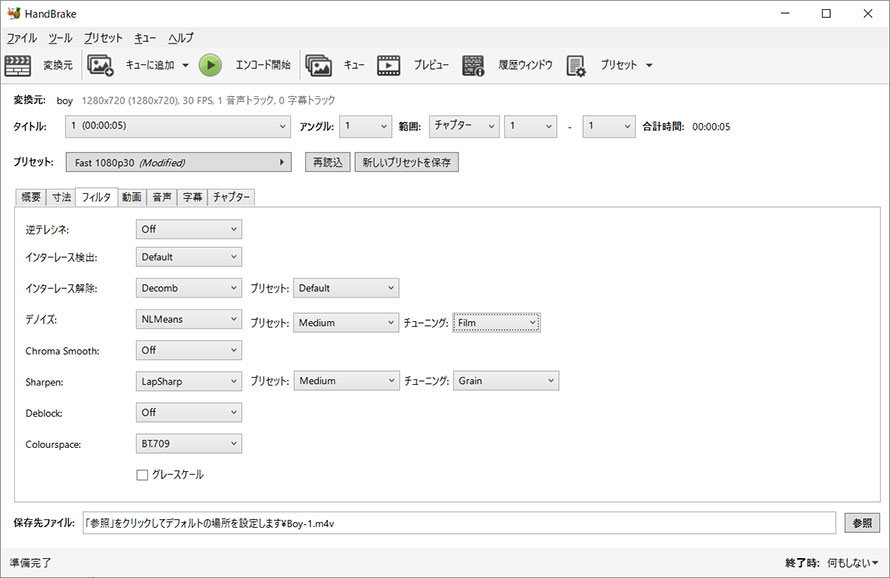Open the start chapter dropdown

[x=531, y=126]
